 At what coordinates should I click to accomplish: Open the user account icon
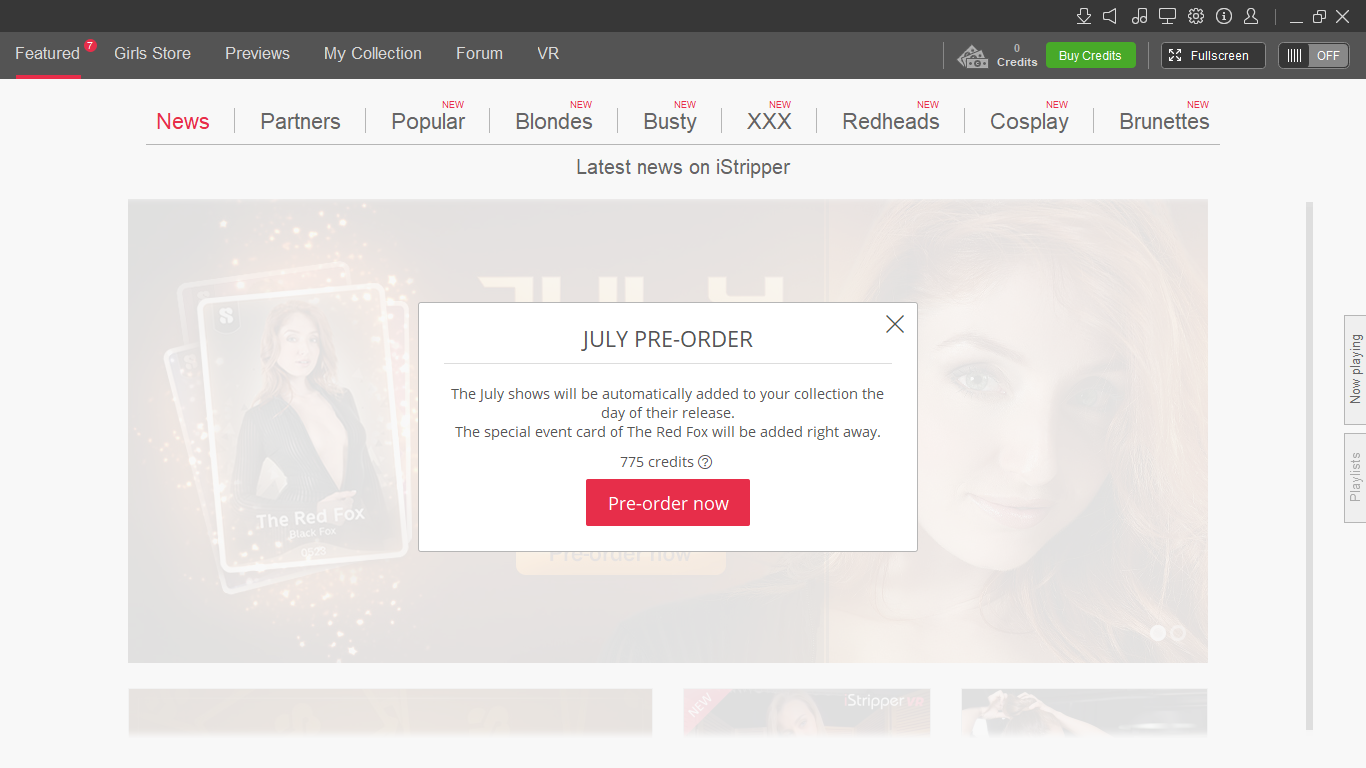(1251, 16)
